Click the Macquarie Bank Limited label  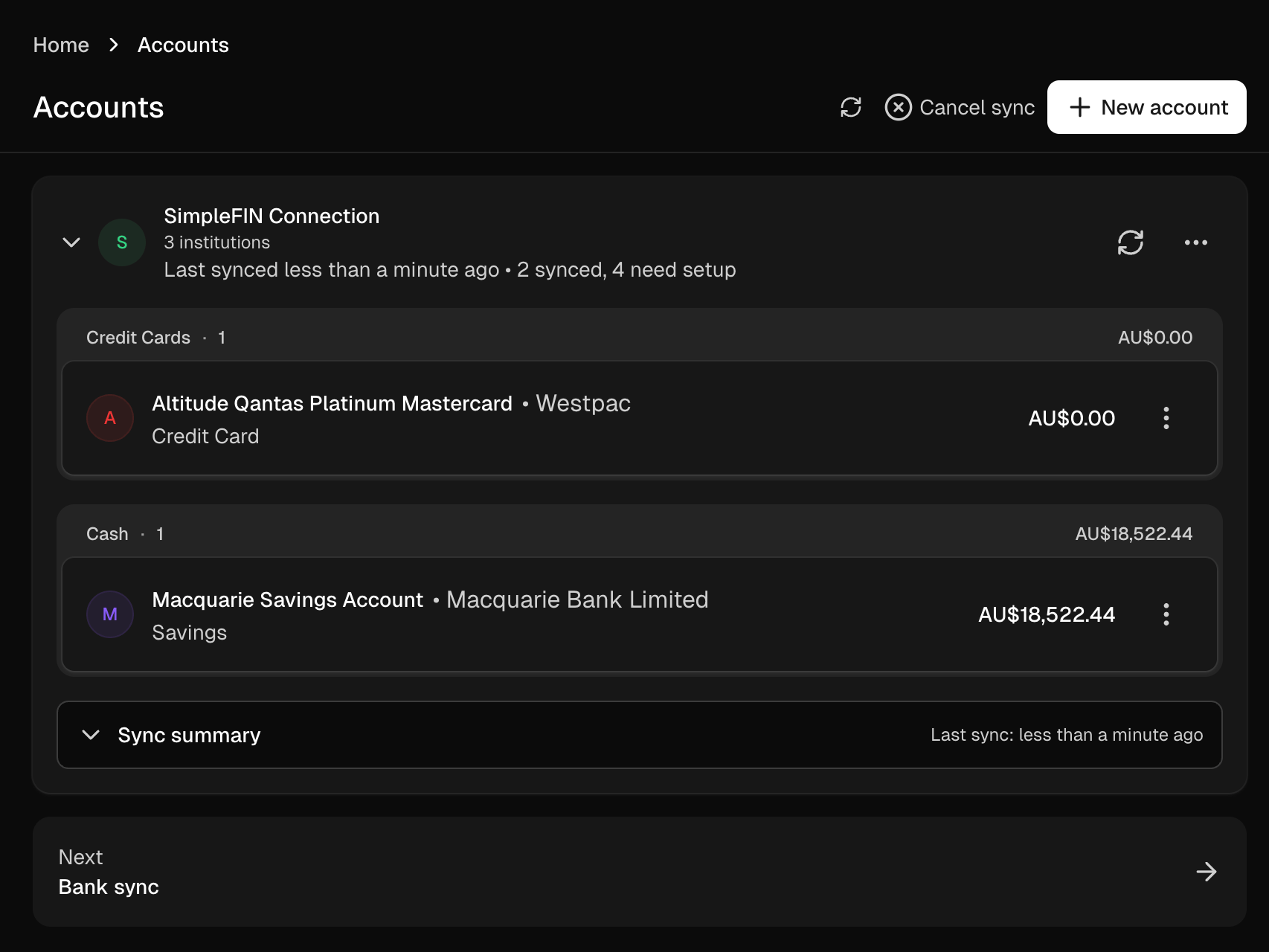[577, 599]
